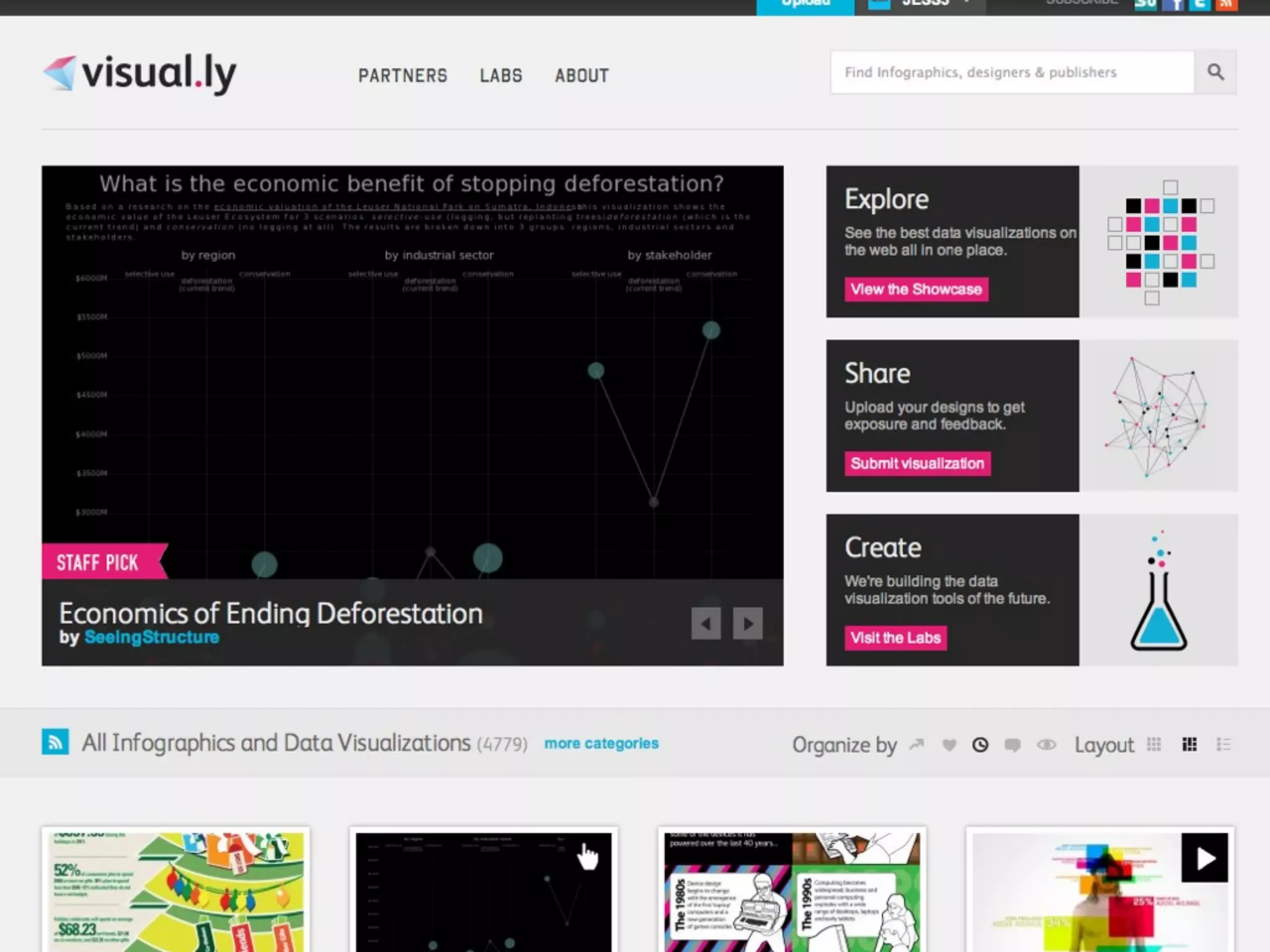Click View the Showcase button

[x=916, y=289]
